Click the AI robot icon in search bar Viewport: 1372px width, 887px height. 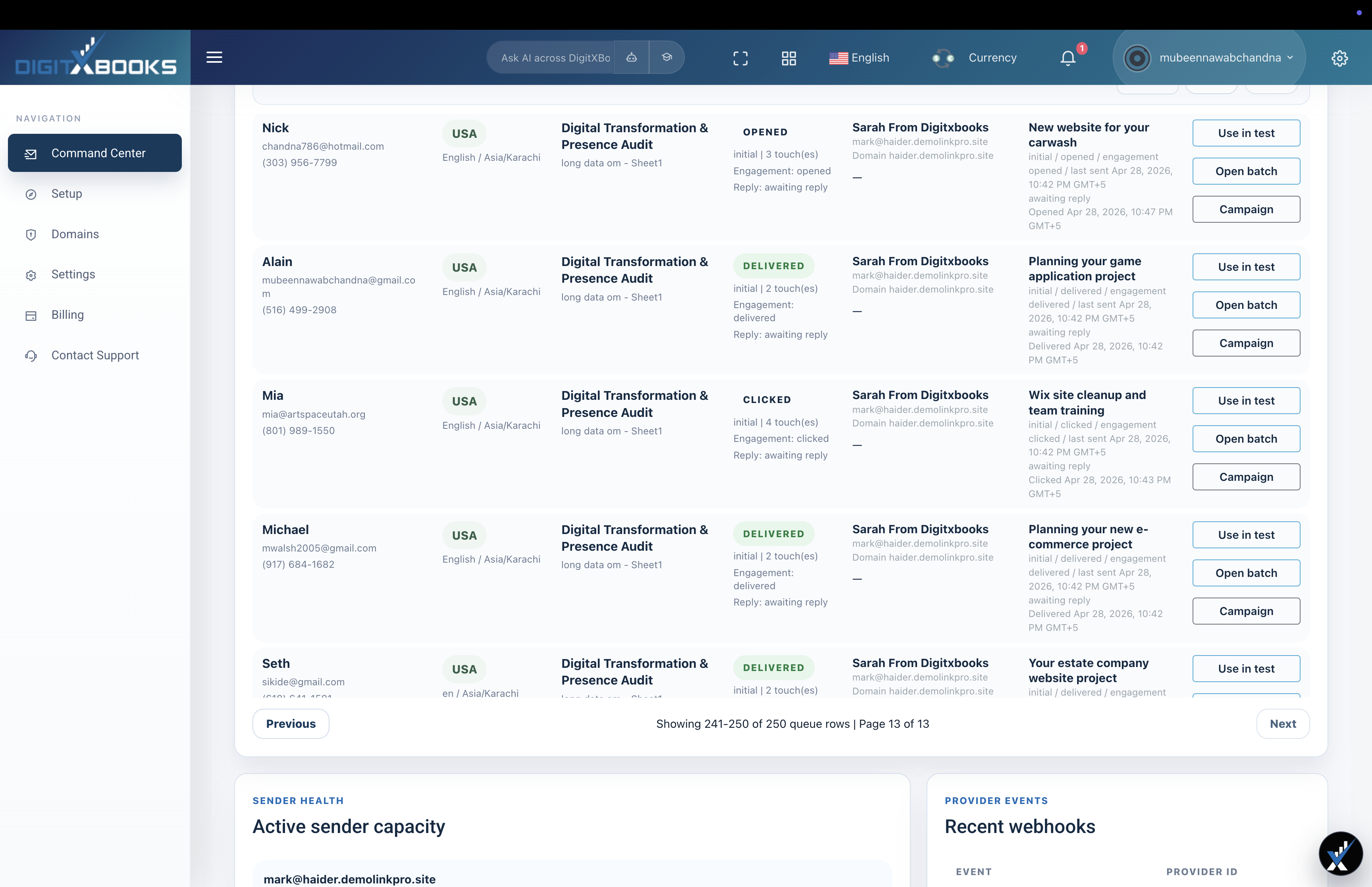(x=632, y=57)
